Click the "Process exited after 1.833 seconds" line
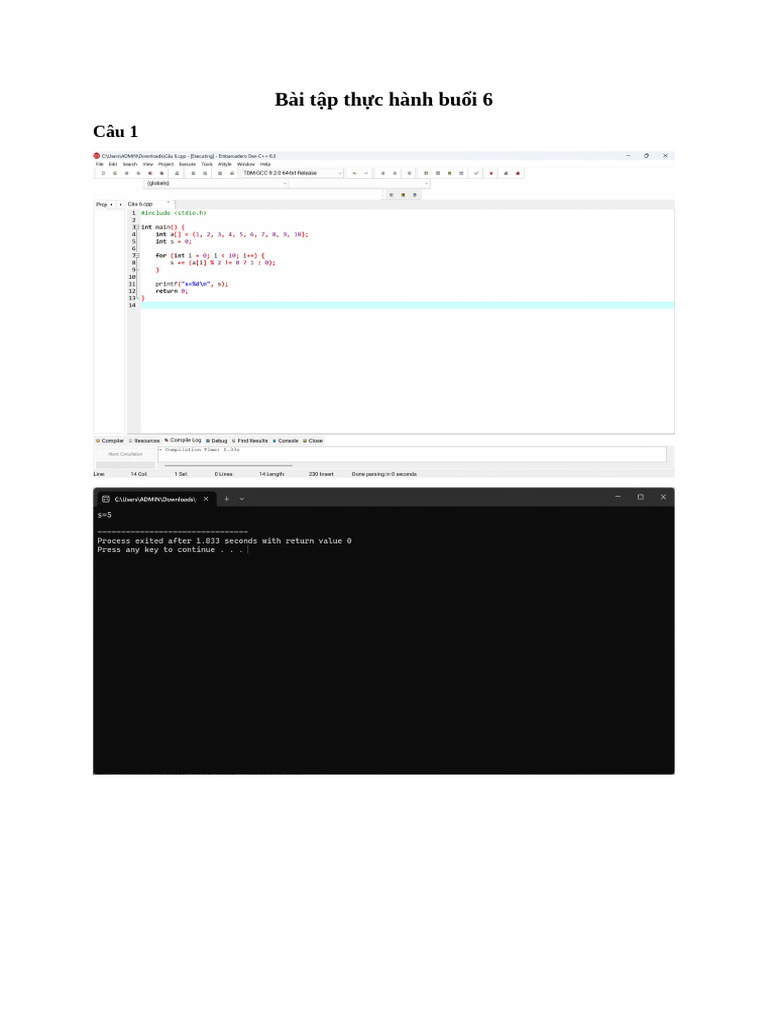Image resolution: width=768 pixels, height=1024 pixels. click(225, 541)
